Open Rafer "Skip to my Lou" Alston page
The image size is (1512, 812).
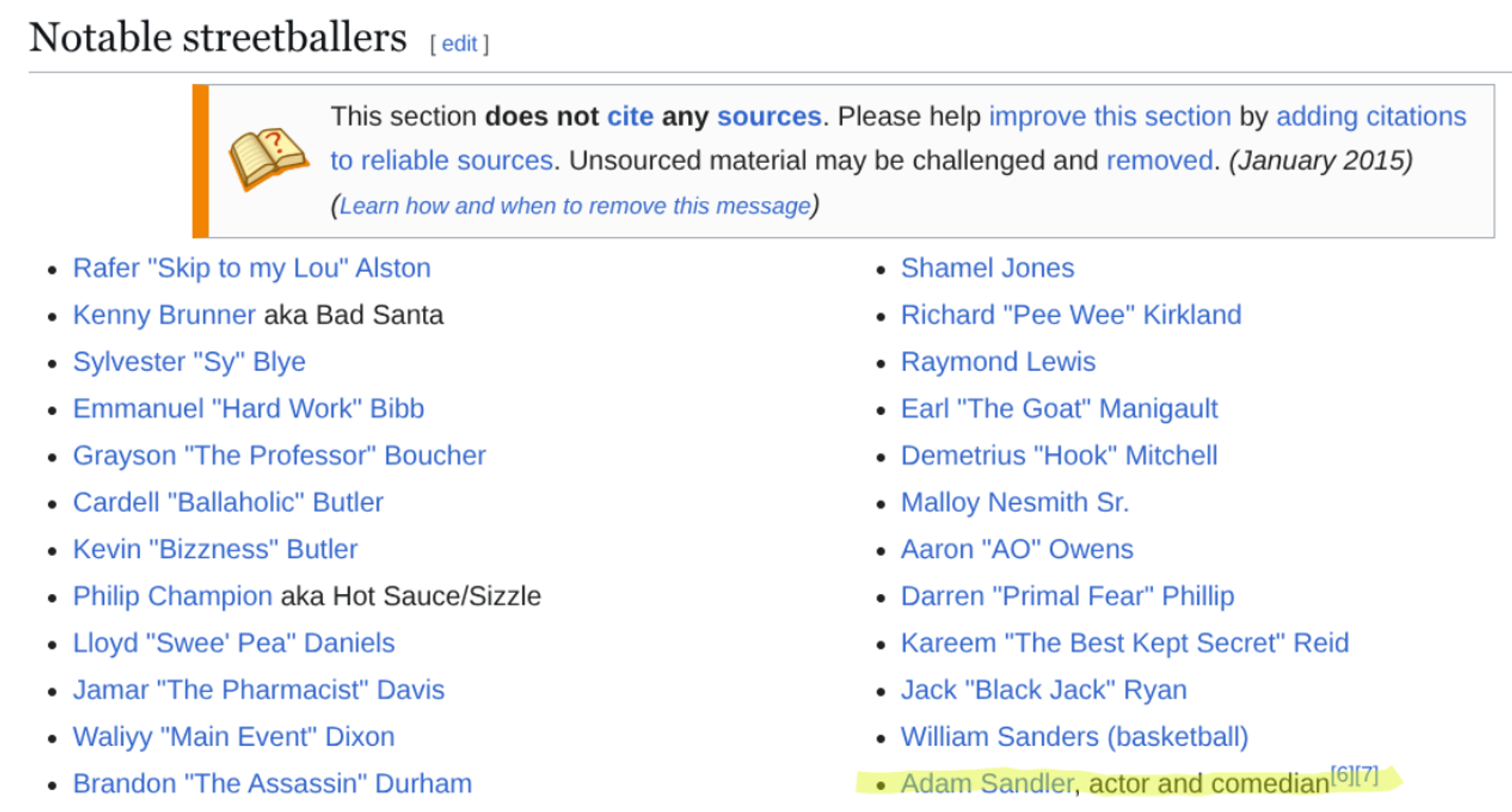point(252,268)
